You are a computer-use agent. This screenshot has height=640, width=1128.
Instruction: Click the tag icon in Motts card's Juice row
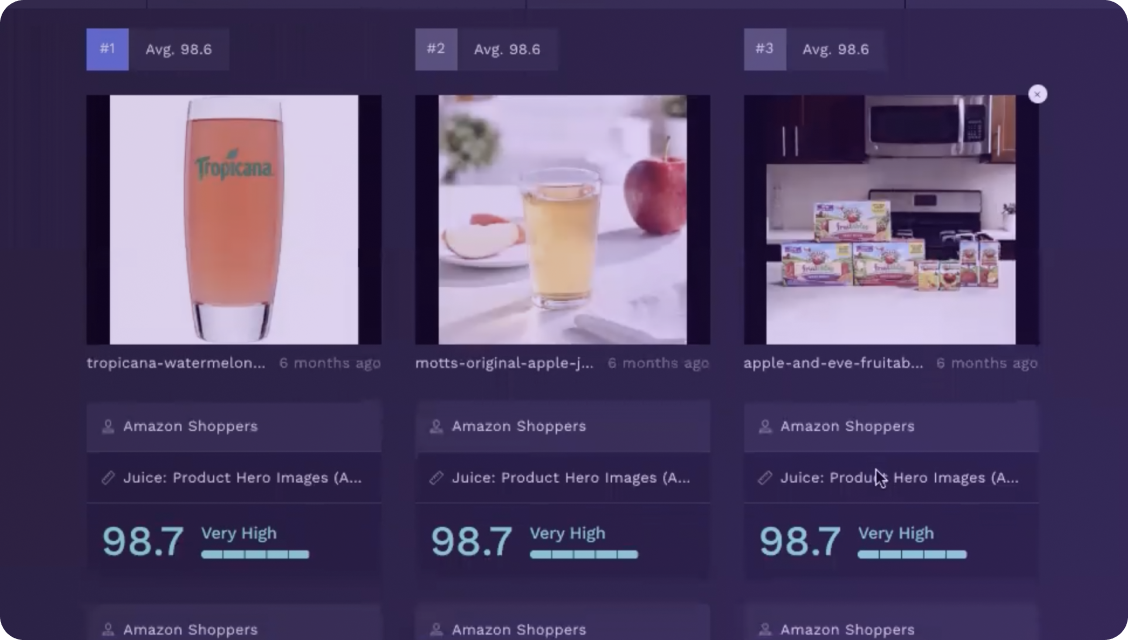[x=436, y=477]
